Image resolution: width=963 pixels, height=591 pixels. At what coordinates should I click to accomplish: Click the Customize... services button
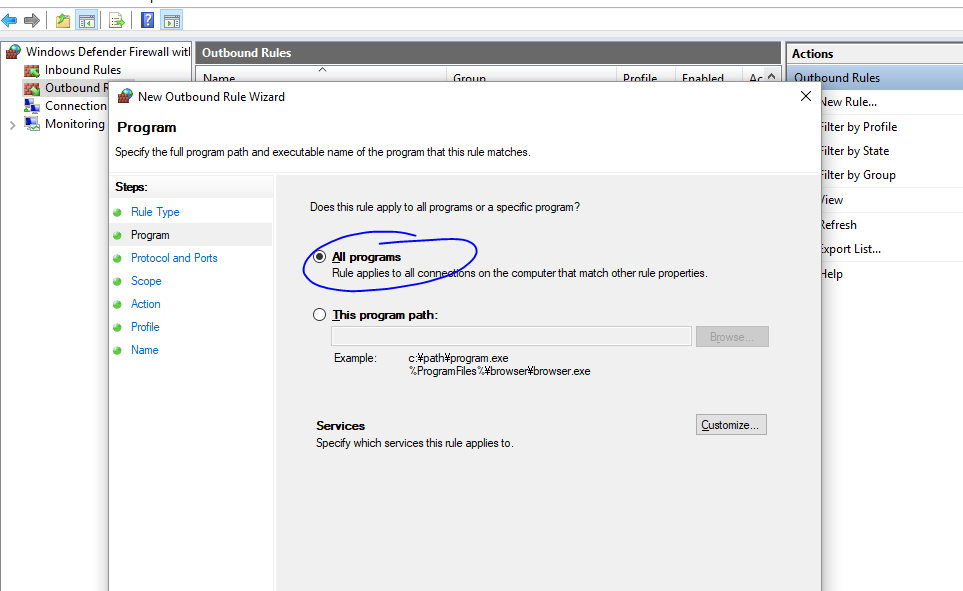click(x=731, y=425)
